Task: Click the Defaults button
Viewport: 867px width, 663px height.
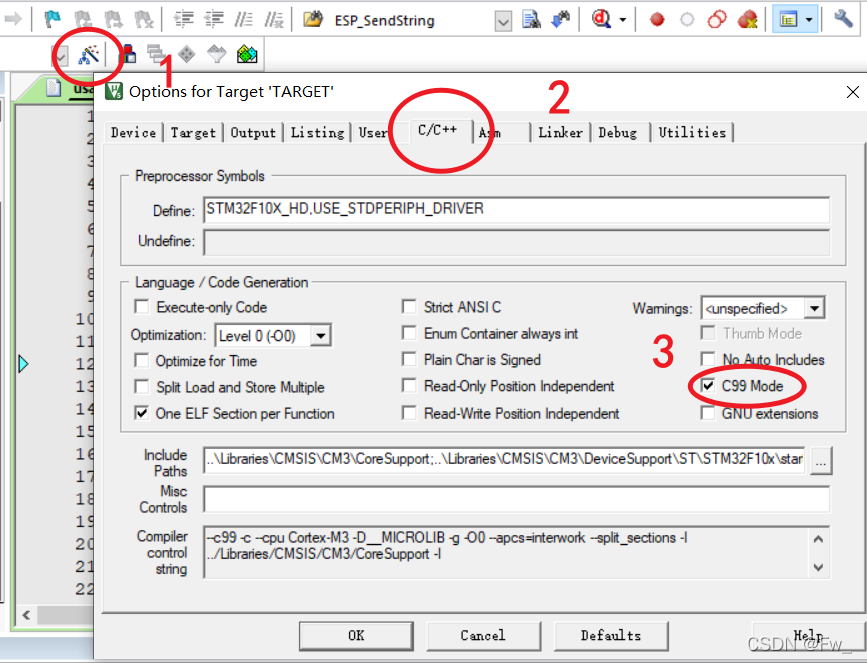Action: tap(611, 636)
